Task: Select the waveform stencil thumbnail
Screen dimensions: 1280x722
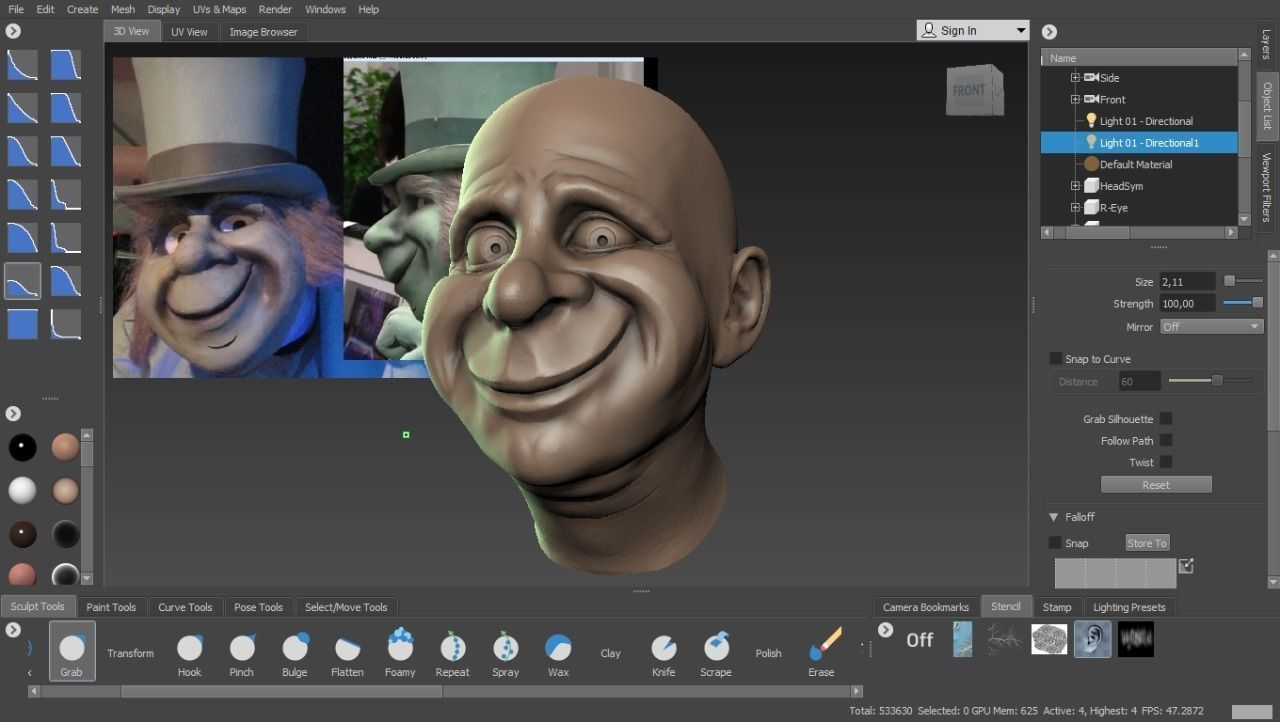Action: 1136,639
